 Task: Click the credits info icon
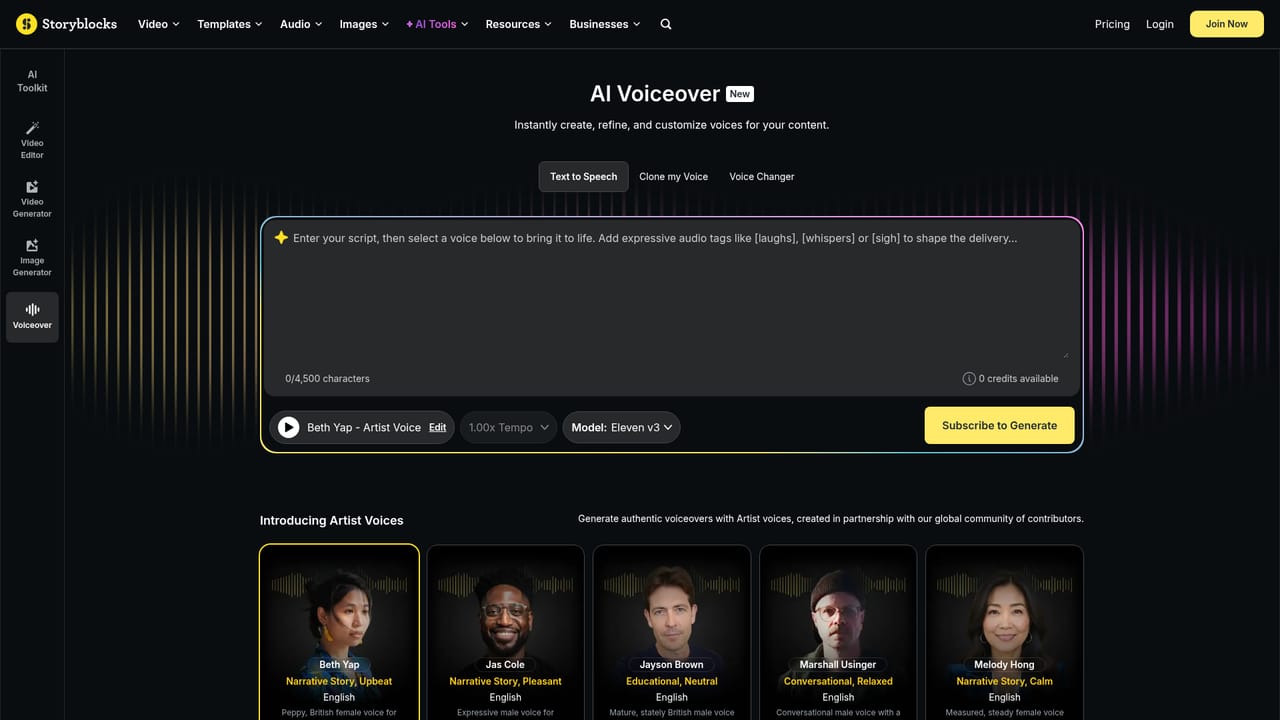(969, 379)
